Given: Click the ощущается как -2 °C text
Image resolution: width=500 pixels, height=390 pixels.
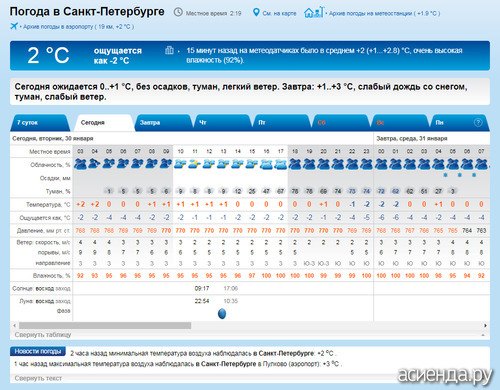Looking at the screenshot, I should [x=118, y=56].
